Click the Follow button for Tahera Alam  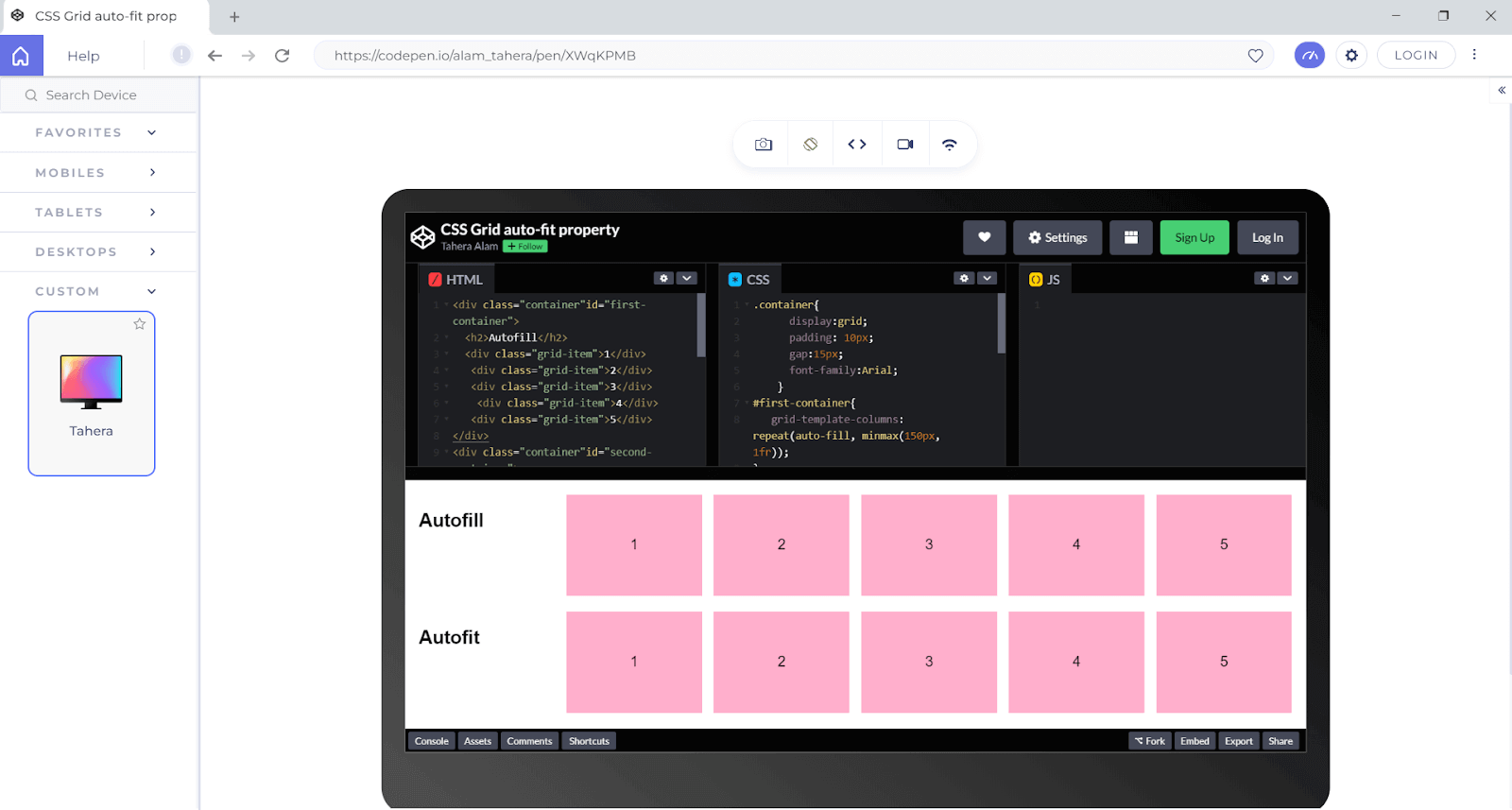coord(525,247)
